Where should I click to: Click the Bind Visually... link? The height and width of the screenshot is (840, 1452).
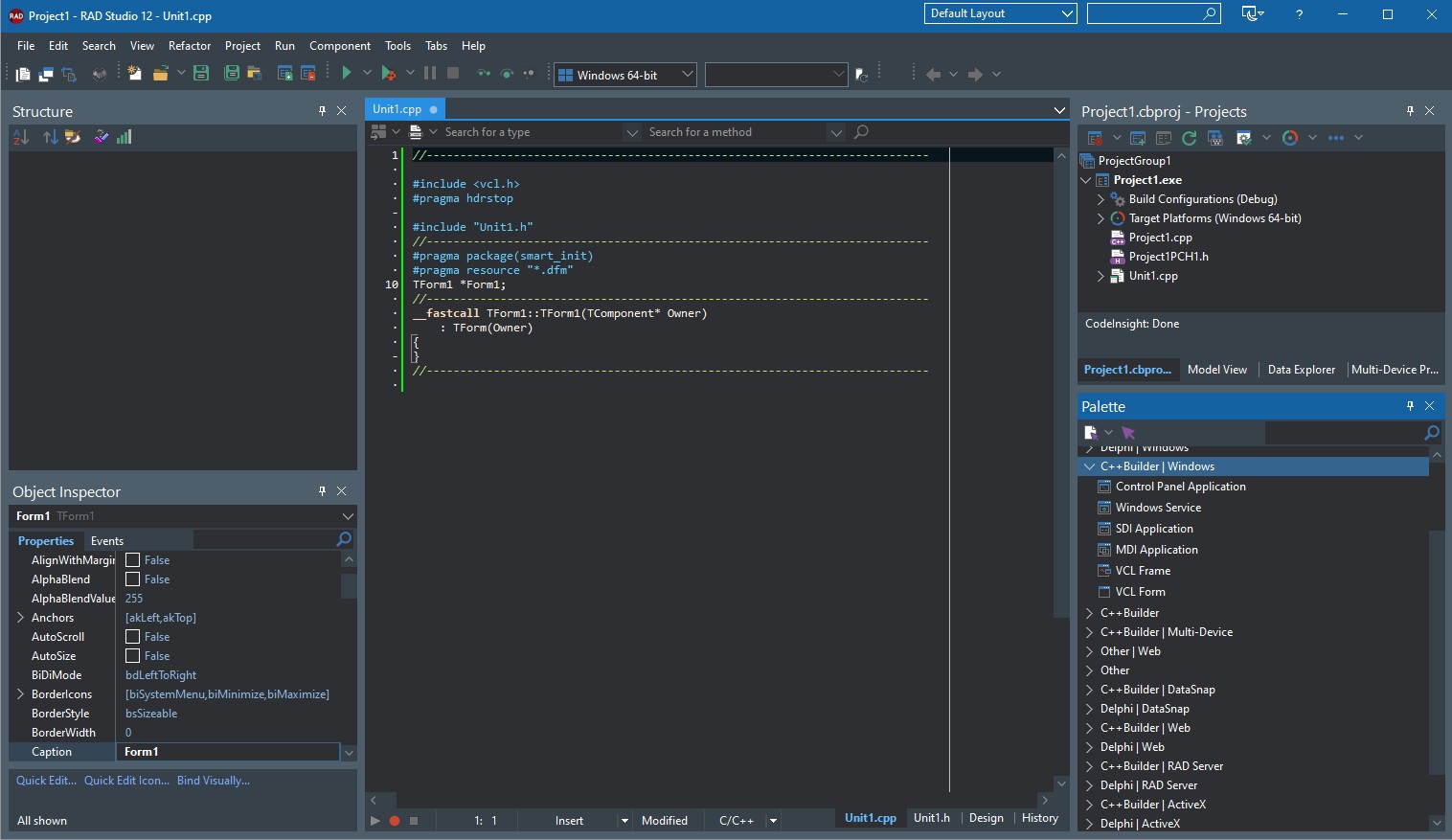click(x=214, y=781)
